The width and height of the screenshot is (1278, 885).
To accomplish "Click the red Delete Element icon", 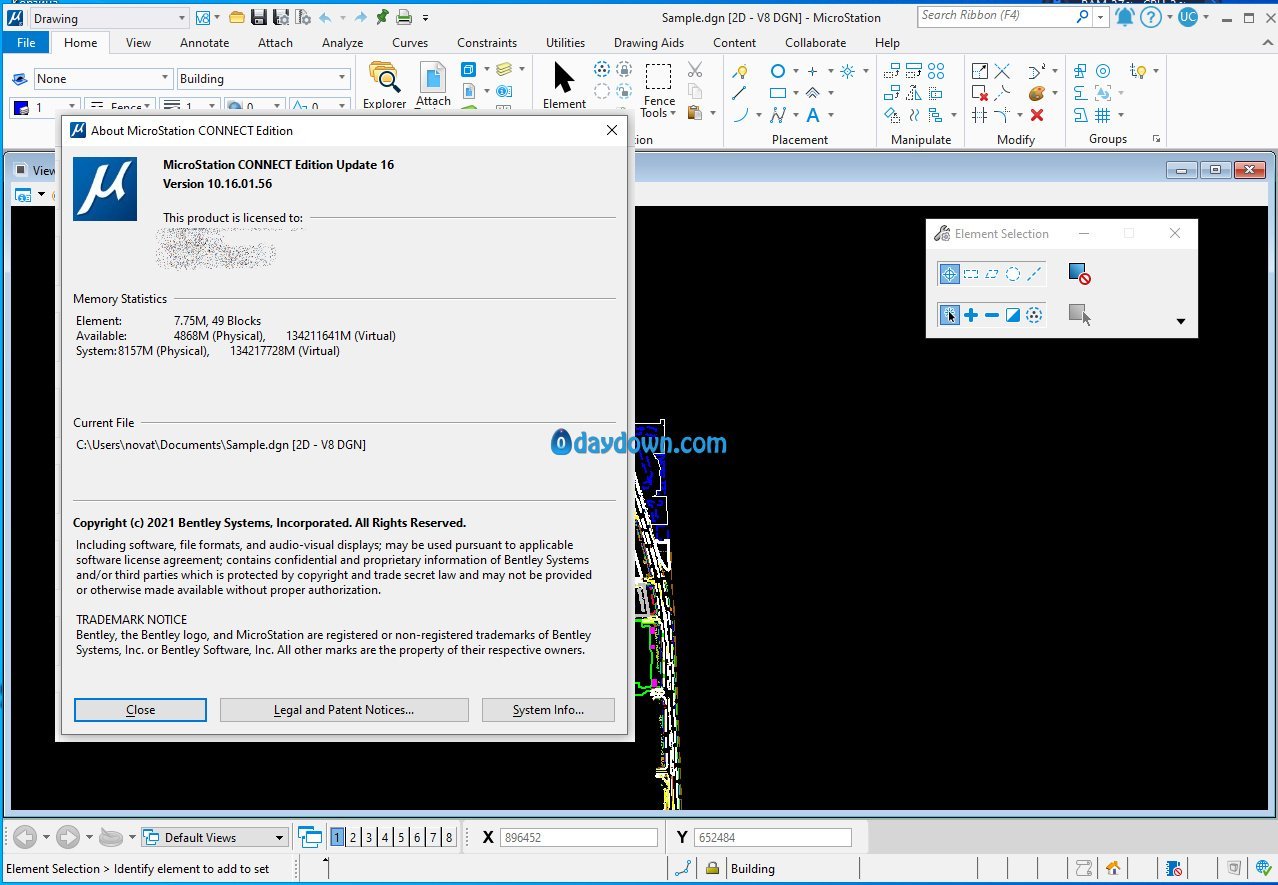I will click(x=1037, y=115).
